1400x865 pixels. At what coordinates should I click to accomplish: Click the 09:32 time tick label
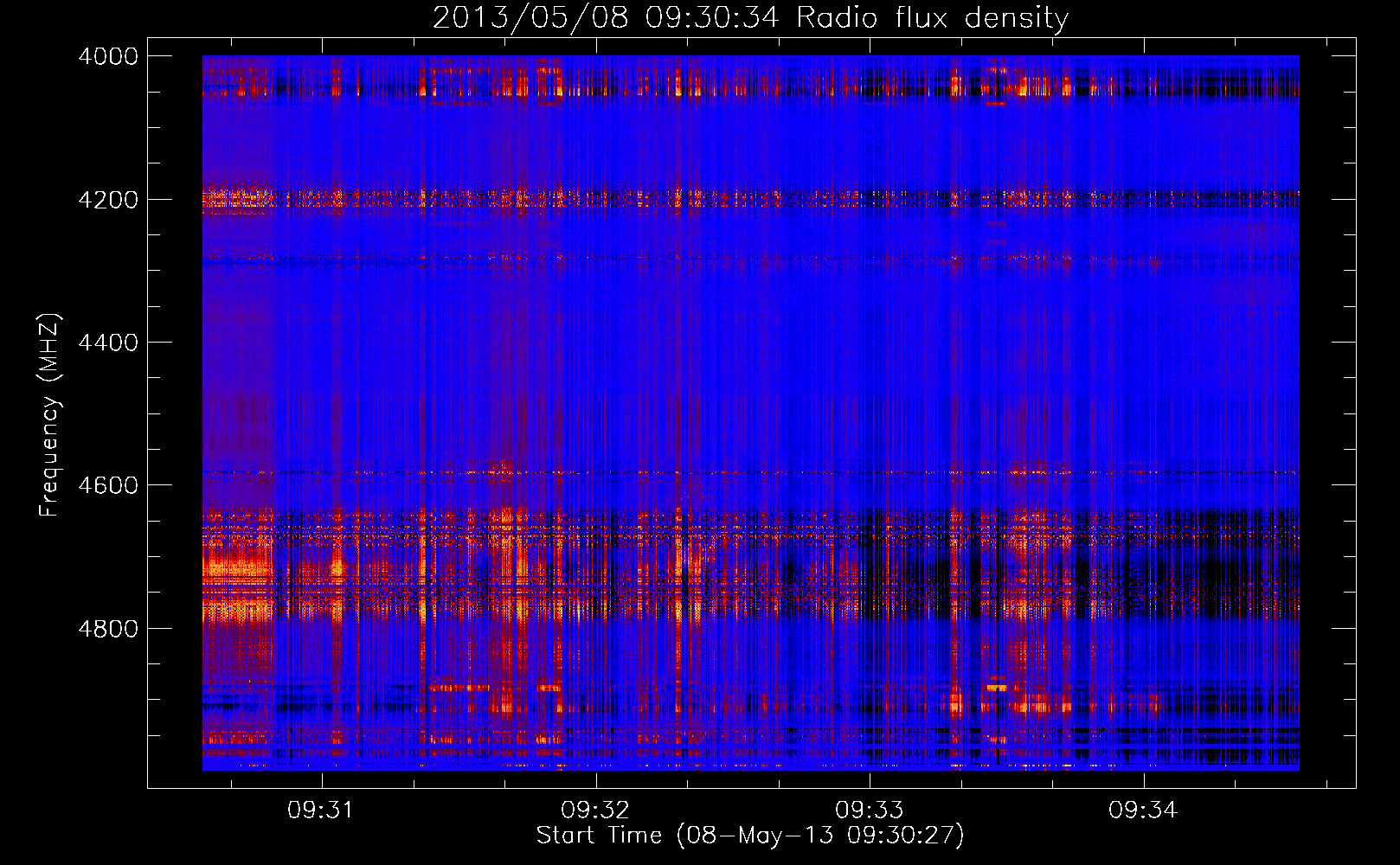pos(595,811)
